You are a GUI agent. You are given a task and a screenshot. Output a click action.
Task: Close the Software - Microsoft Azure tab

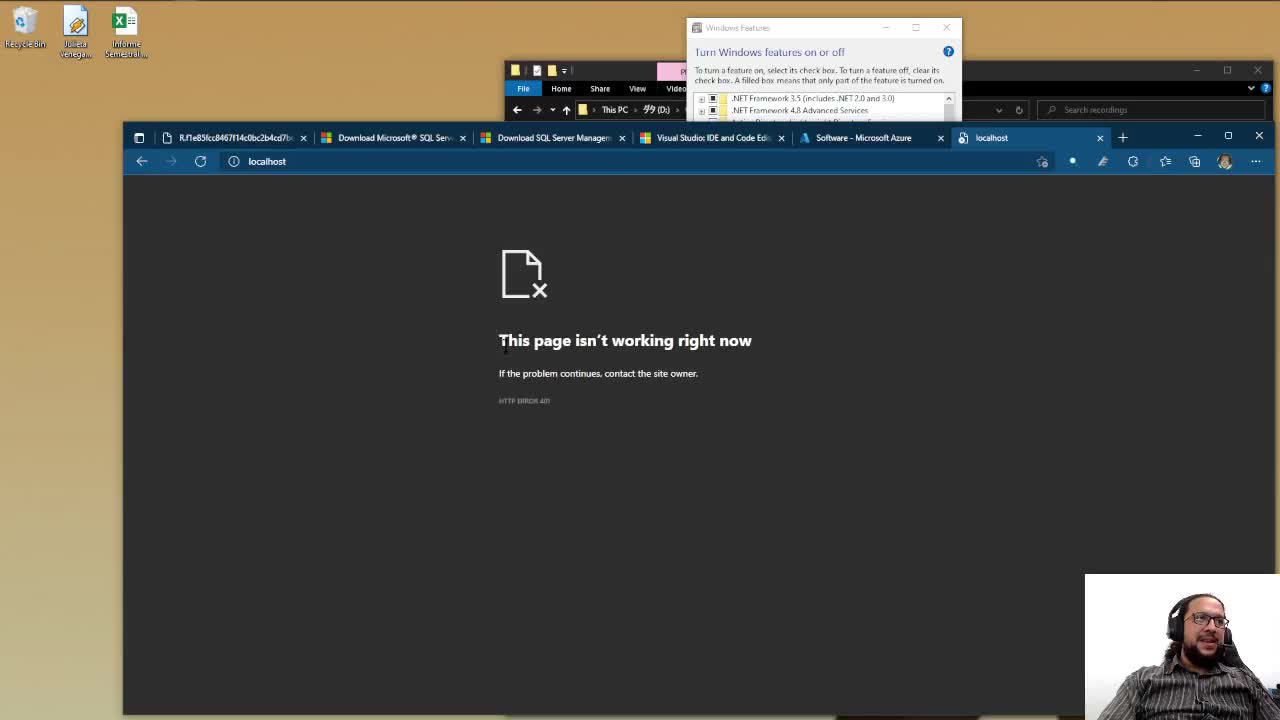click(940, 138)
